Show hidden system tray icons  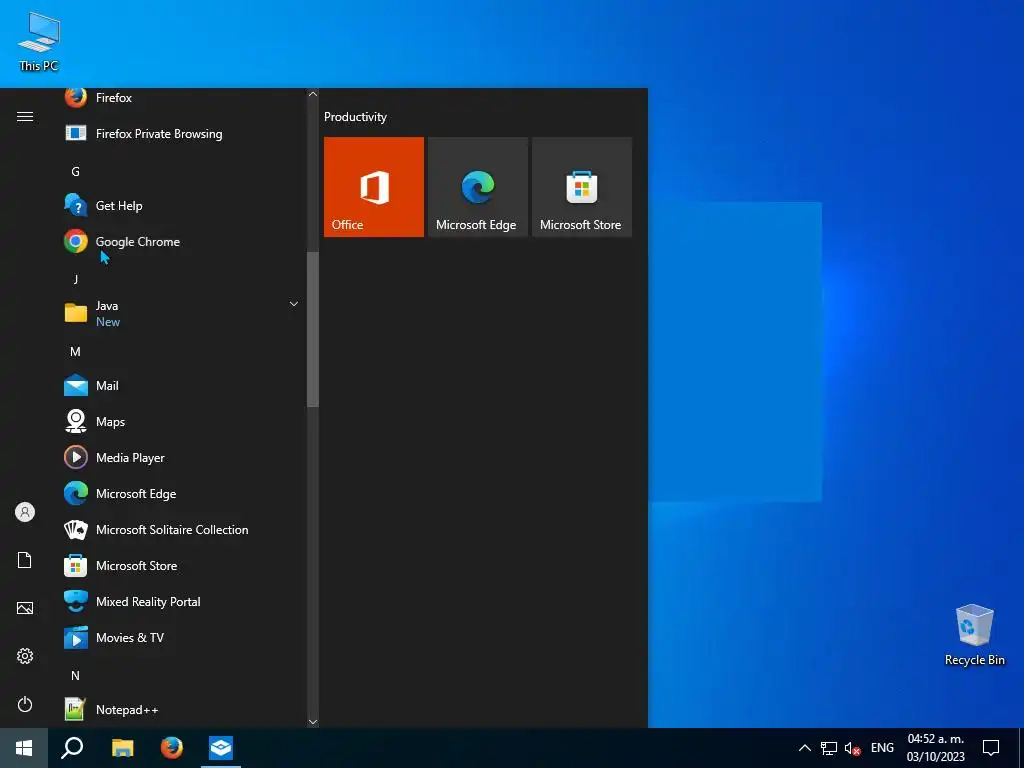805,748
